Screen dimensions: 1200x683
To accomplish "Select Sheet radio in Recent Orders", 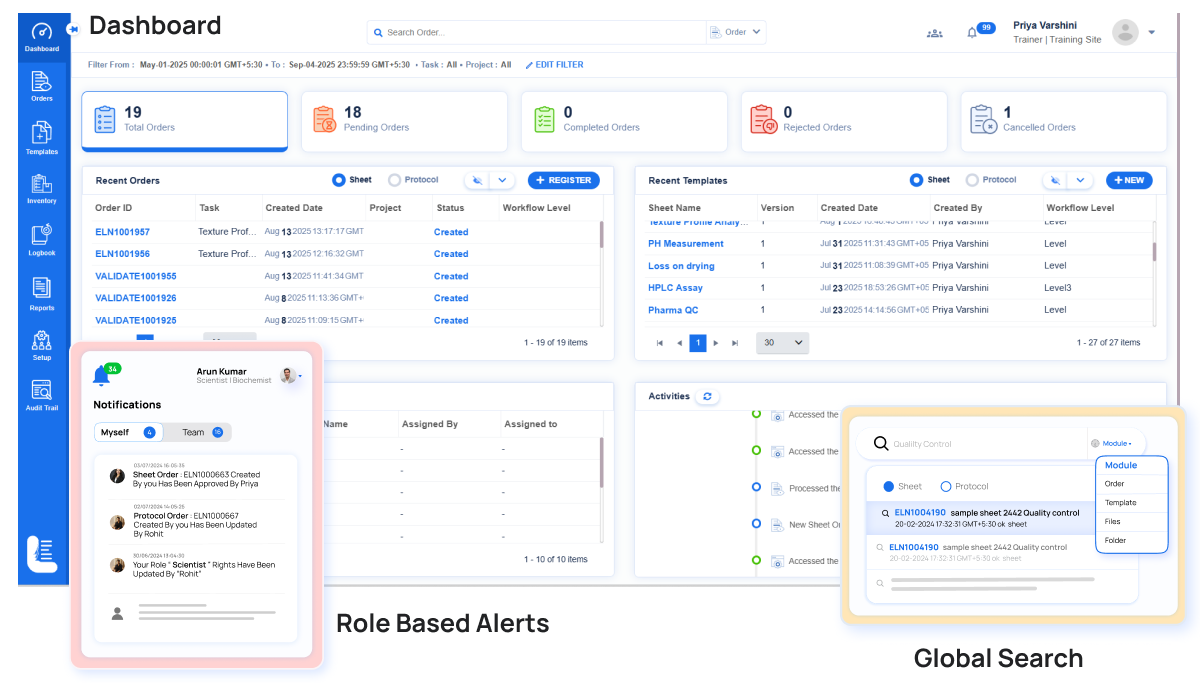I will 338,180.
